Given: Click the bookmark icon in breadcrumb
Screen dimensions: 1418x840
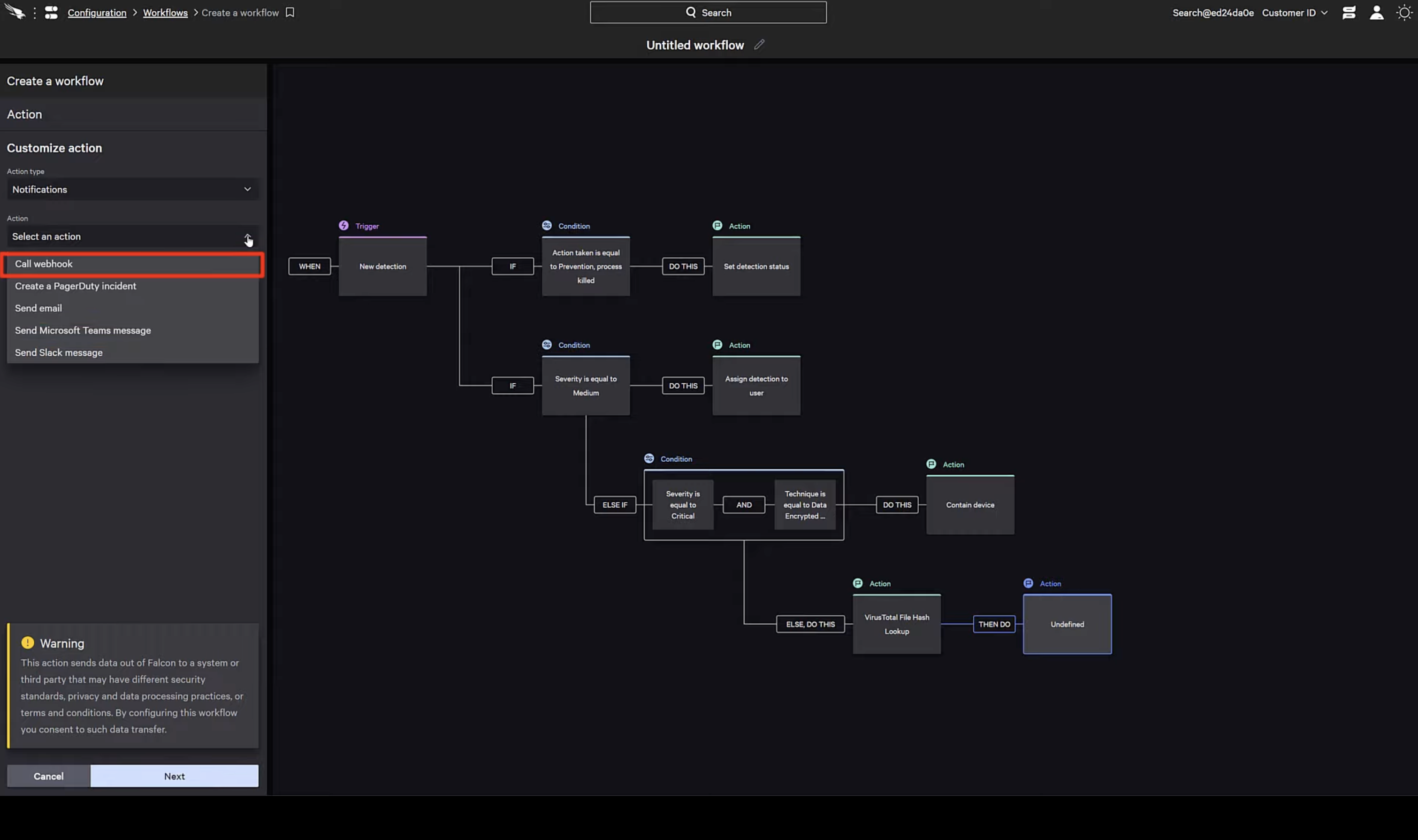Looking at the screenshot, I should pos(290,13).
